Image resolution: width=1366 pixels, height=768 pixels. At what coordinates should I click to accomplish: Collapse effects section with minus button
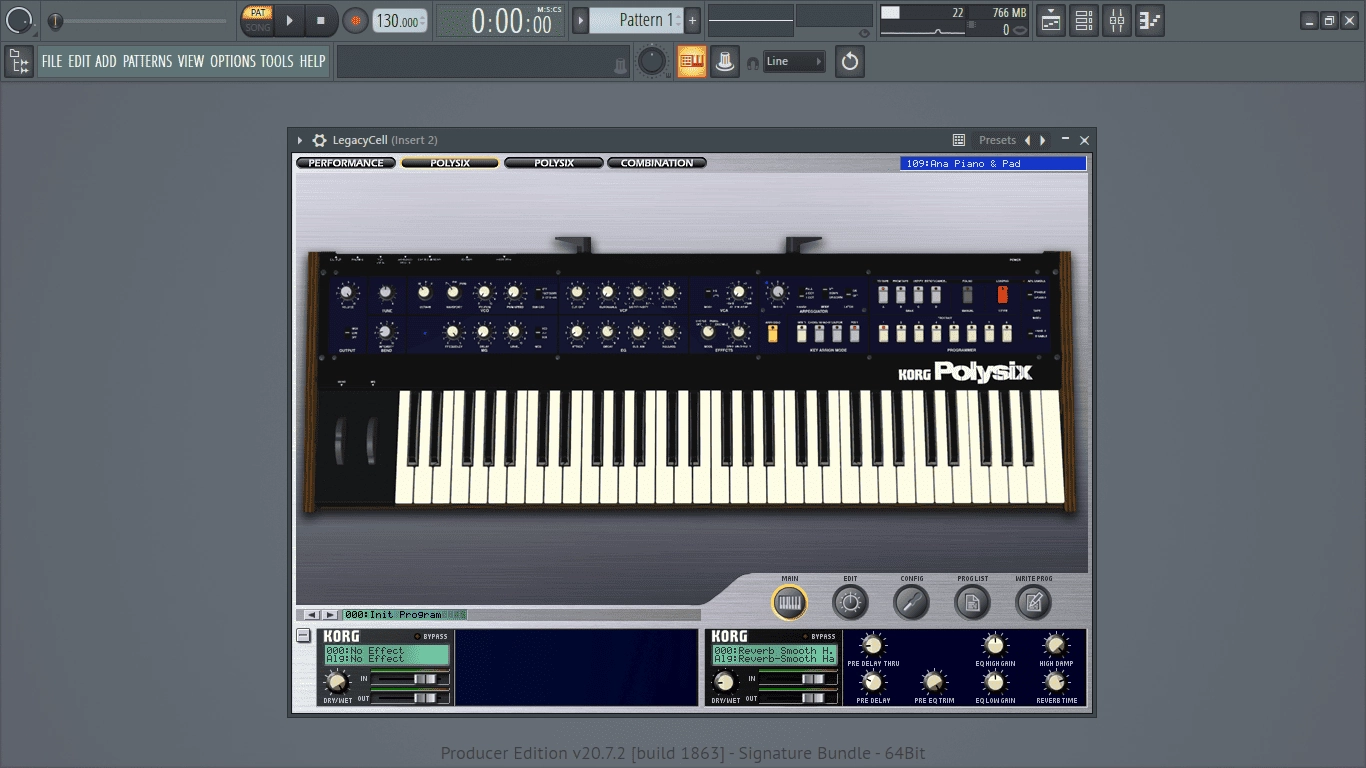304,636
